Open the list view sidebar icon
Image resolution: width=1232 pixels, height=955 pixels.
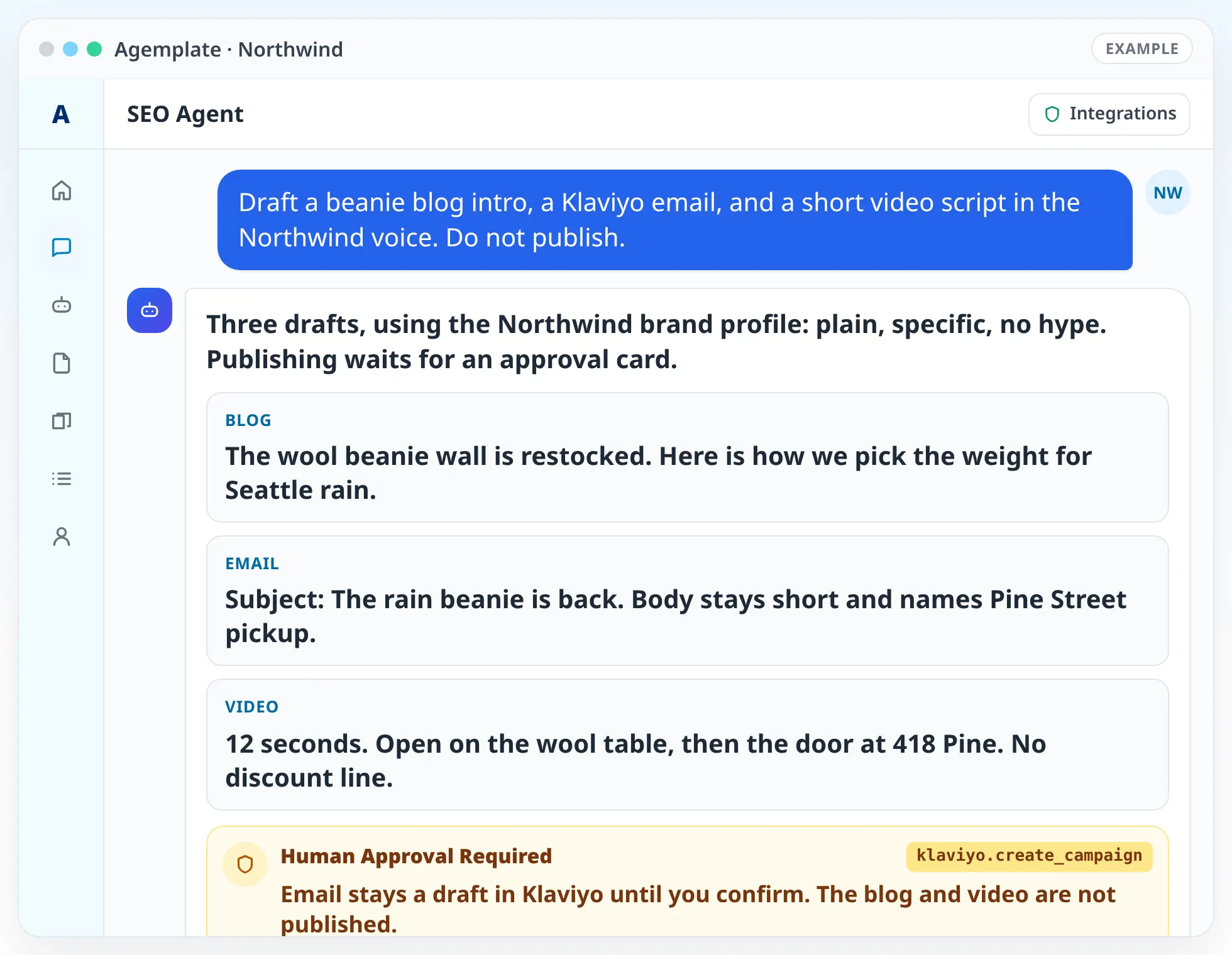tap(62, 479)
